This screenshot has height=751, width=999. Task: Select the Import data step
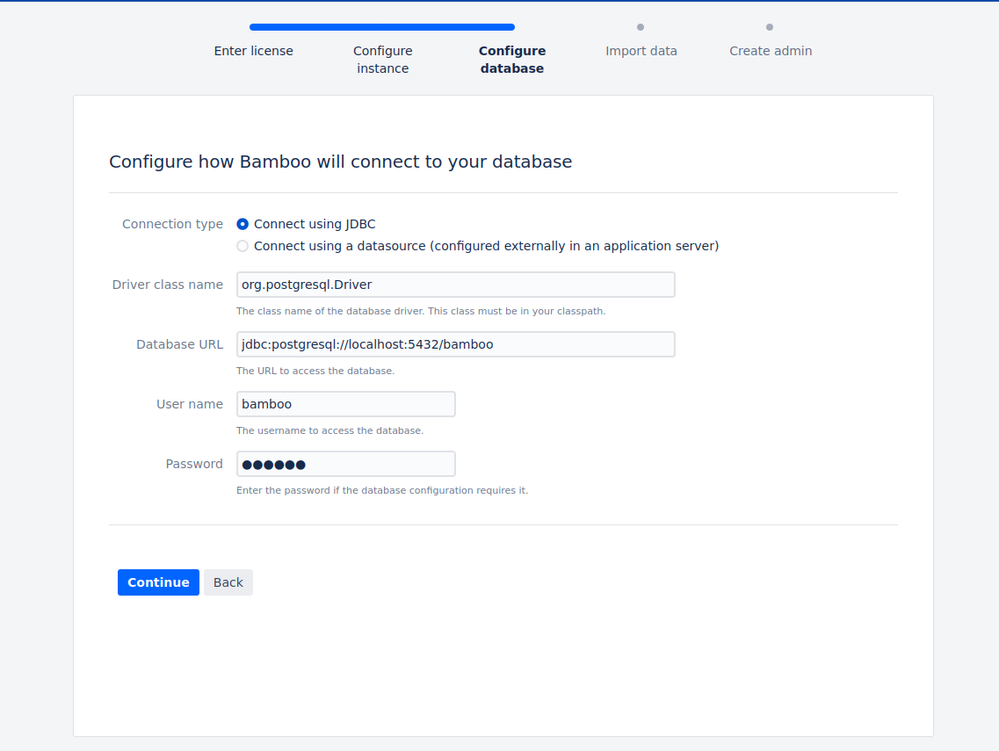[x=641, y=51]
